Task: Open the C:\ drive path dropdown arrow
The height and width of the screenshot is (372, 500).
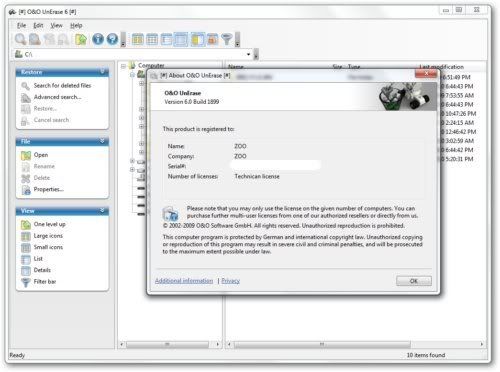Action: [x=249, y=54]
